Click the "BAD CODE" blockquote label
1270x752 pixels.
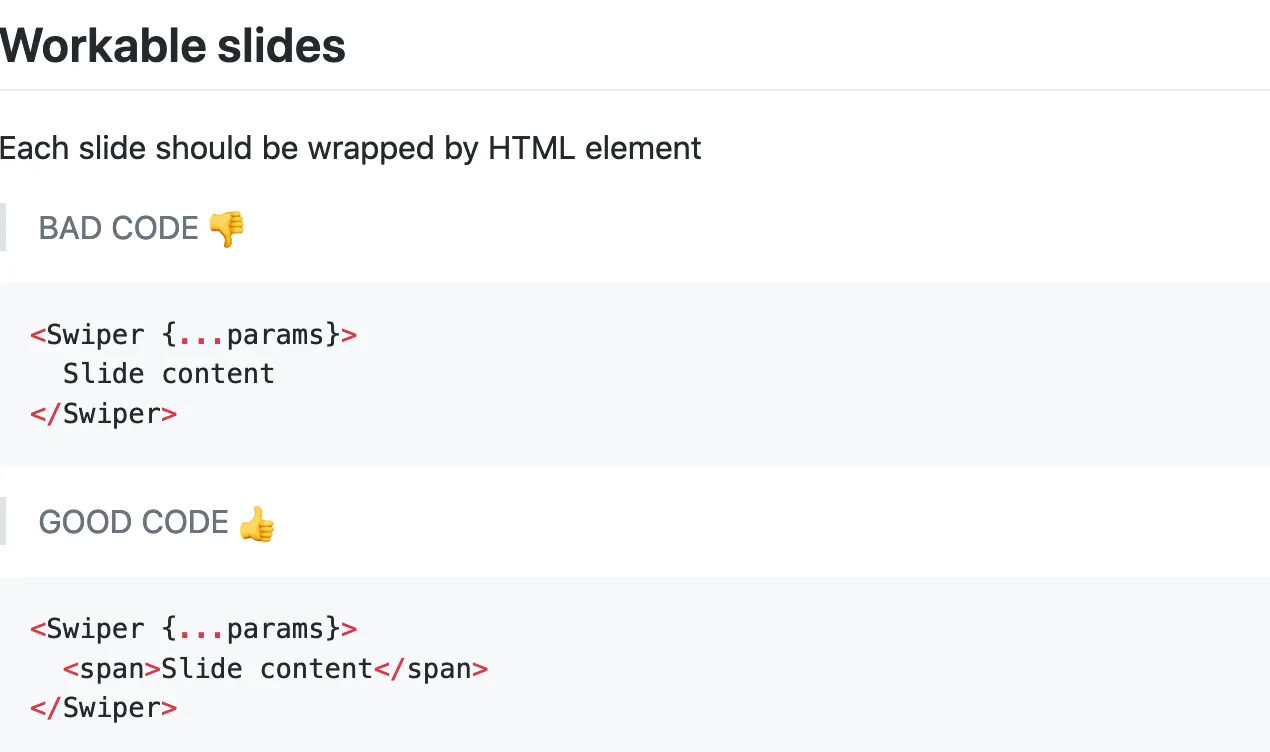(x=118, y=229)
